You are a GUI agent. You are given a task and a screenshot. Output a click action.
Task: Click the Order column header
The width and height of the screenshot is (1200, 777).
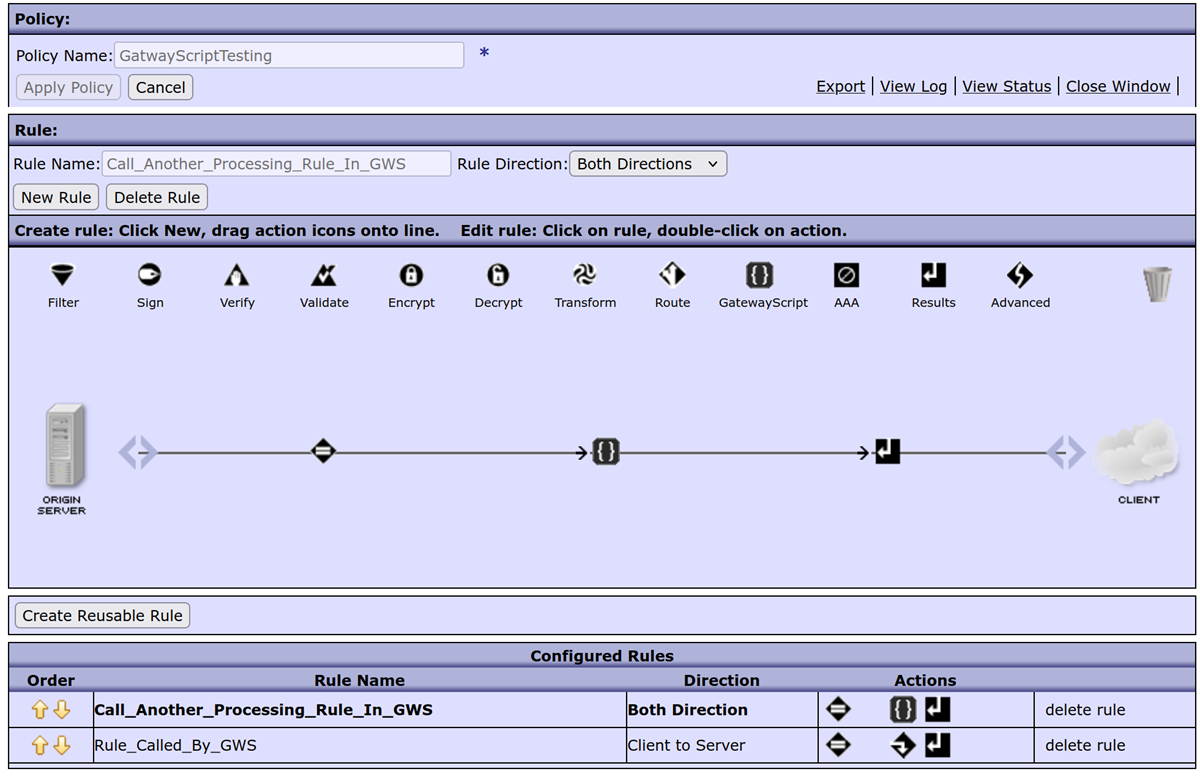click(x=51, y=680)
